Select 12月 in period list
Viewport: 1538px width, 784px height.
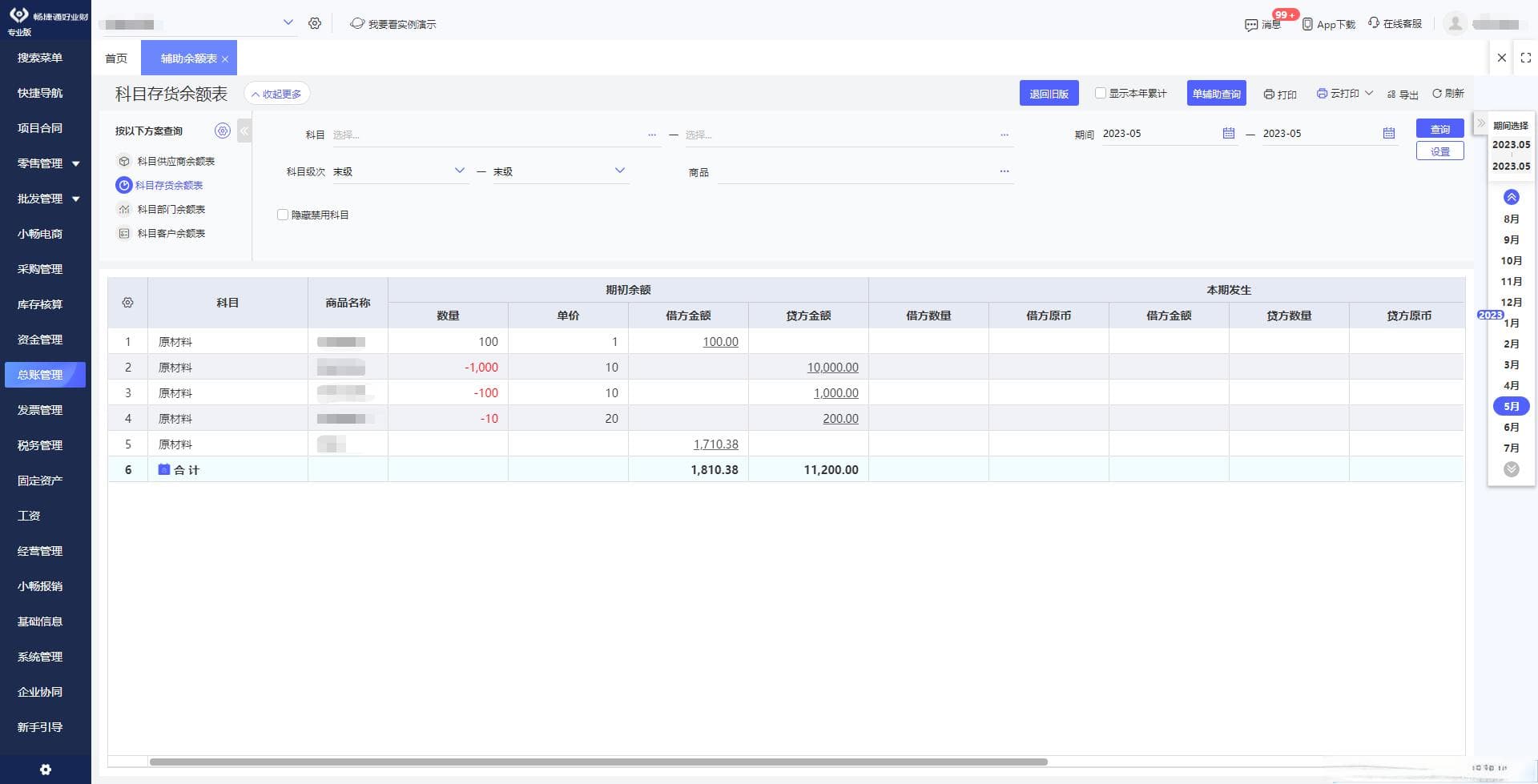(x=1512, y=303)
